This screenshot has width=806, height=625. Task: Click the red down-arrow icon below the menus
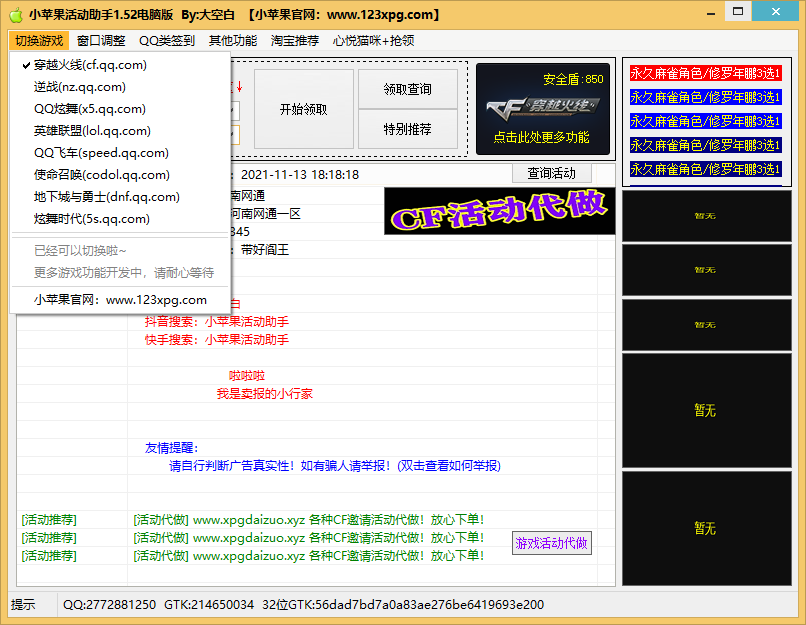tap(239, 88)
